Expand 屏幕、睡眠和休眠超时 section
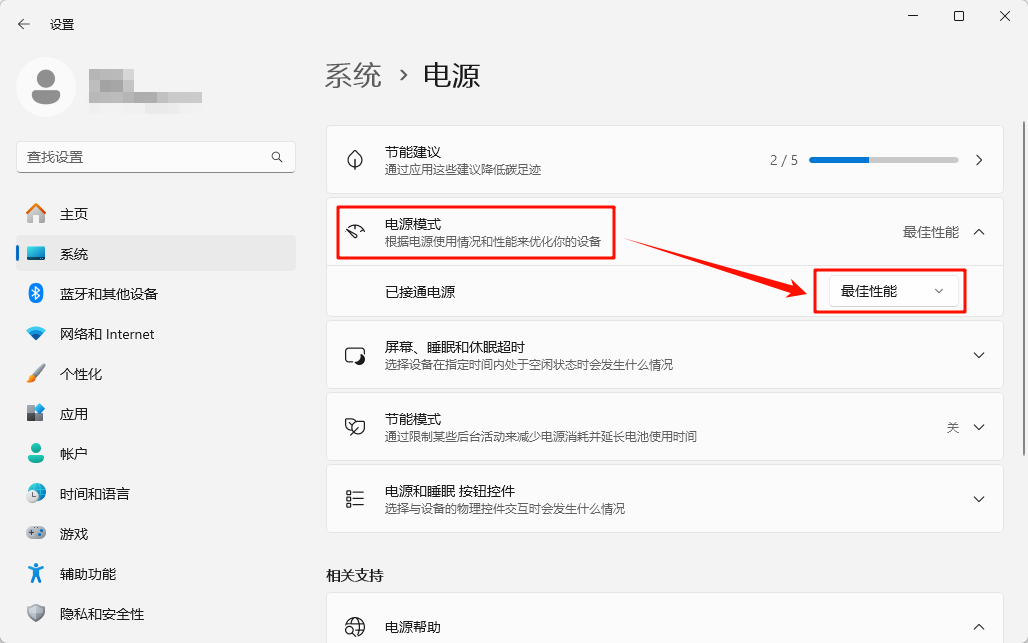Screen dimensions: 1028x643 pyautogui.click(x=979, y=355)
